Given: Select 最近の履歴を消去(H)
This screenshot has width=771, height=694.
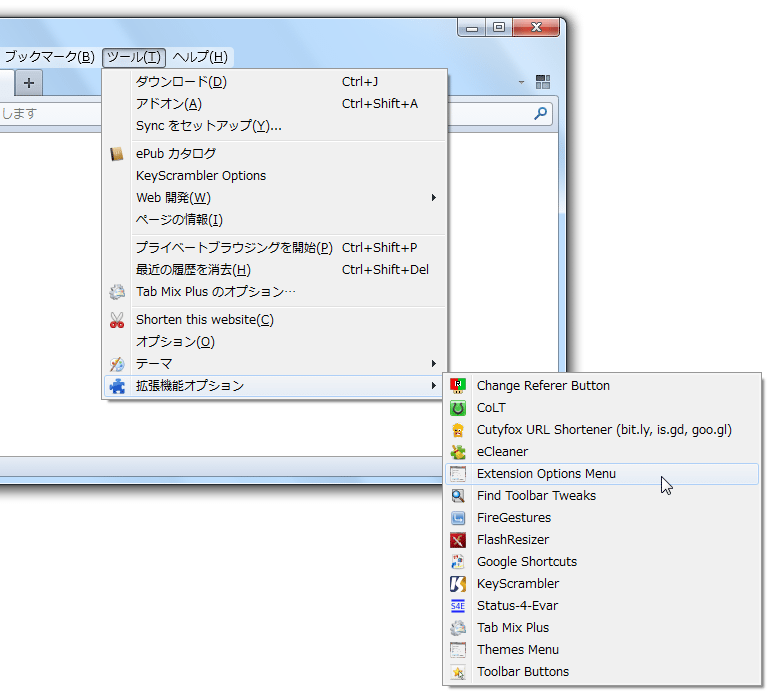Looking at the screenshot, I should coord(275,270).
